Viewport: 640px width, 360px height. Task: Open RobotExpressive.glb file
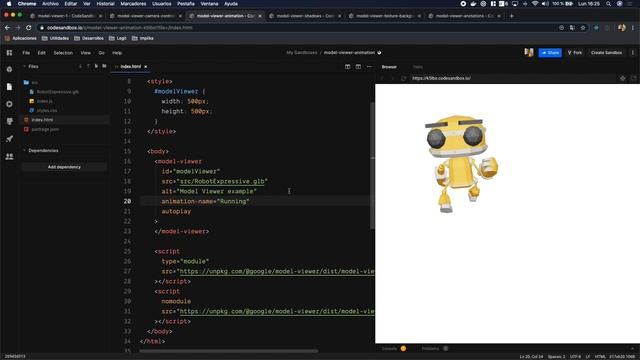click(58, 92)
